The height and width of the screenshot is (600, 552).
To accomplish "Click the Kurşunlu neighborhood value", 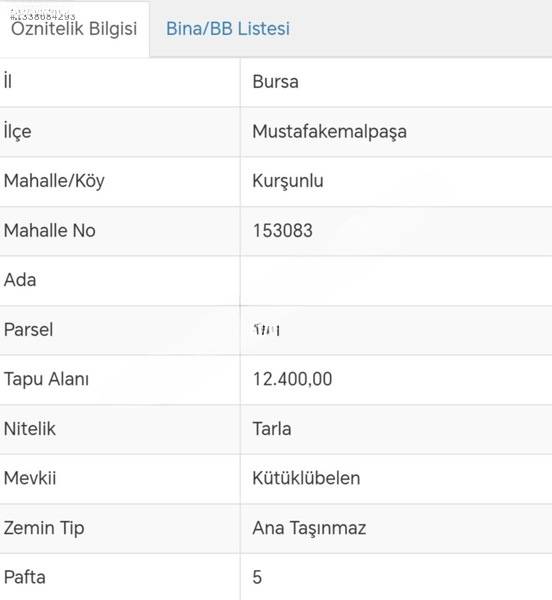I will (x=288, y=181).
